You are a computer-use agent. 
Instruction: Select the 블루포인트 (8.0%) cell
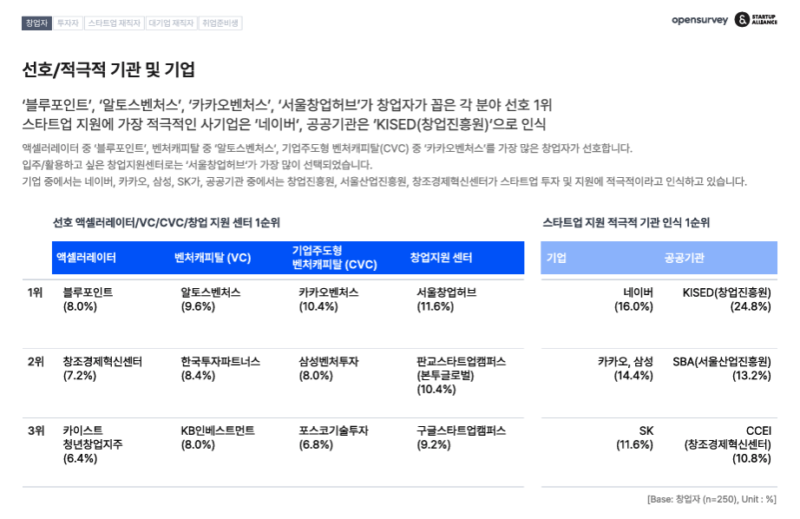tap(88, 299)
